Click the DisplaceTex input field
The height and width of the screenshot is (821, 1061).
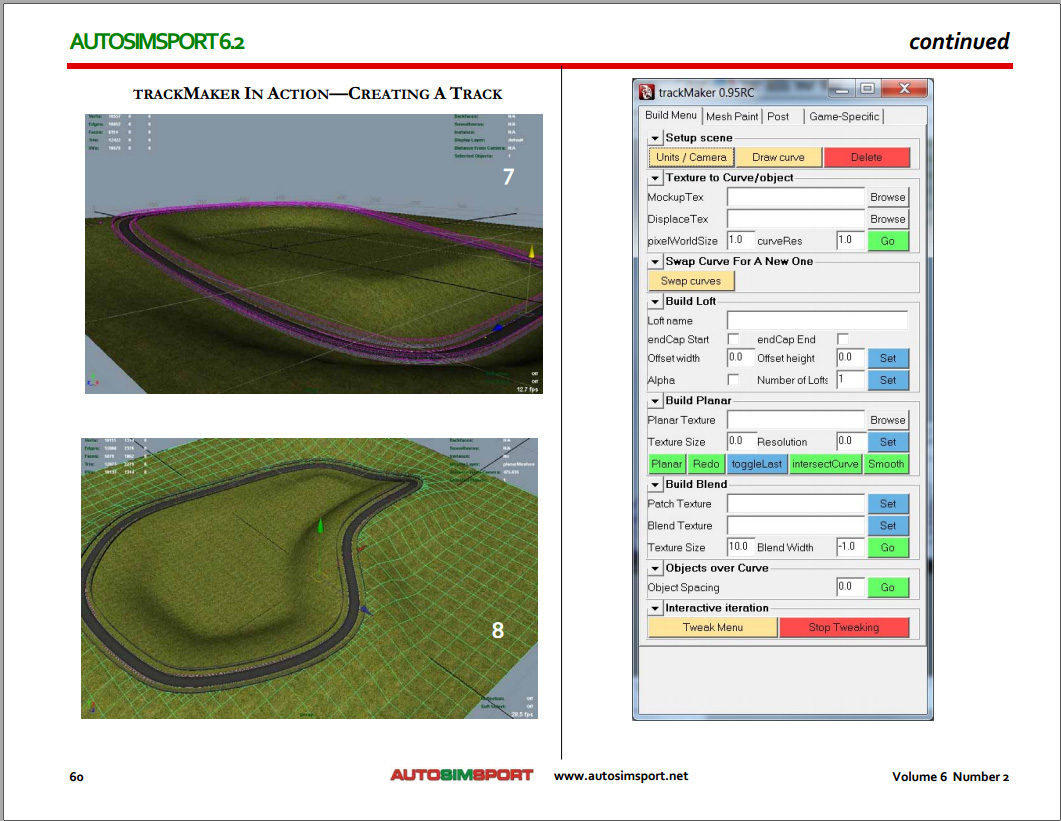pyautogui.click(x=796, y=219)
